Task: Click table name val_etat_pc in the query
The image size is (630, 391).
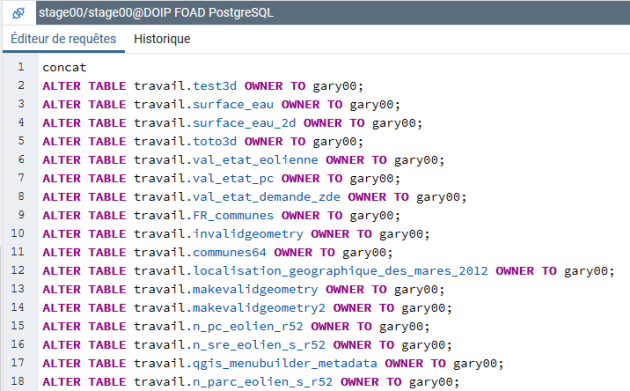Action: click(233, 178)
